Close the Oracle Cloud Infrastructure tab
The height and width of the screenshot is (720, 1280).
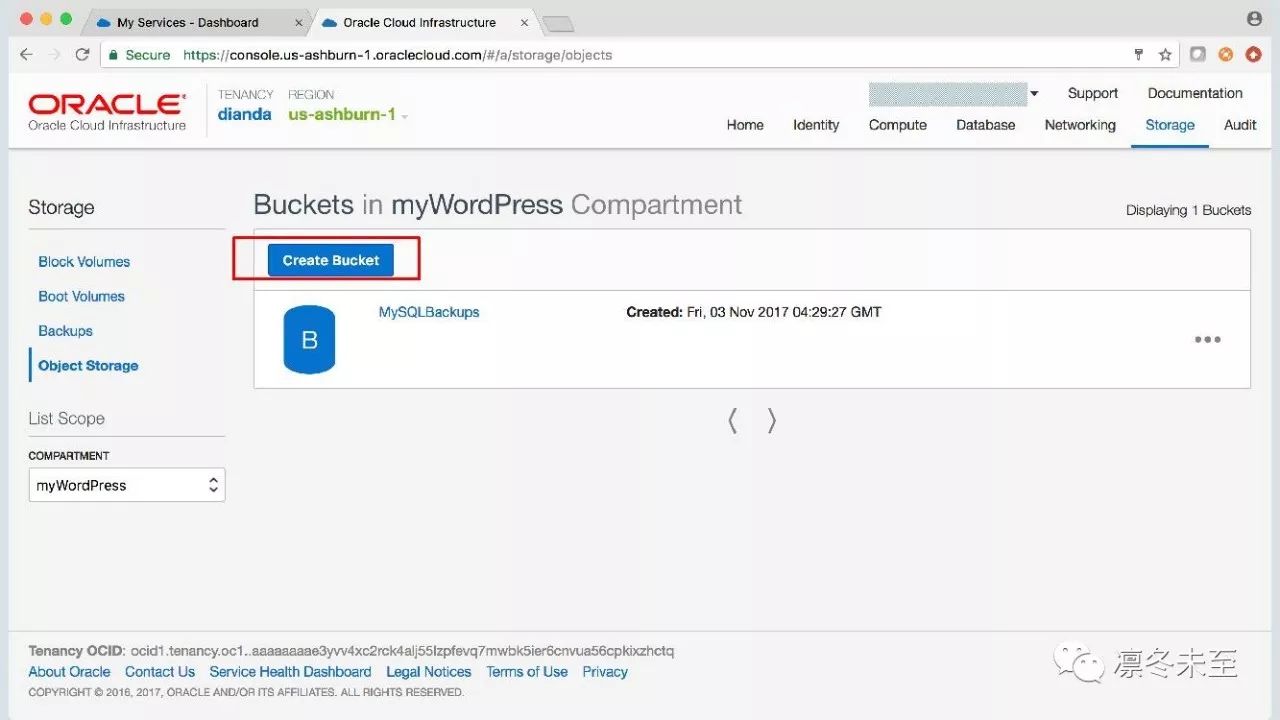[x=524, y=22]
